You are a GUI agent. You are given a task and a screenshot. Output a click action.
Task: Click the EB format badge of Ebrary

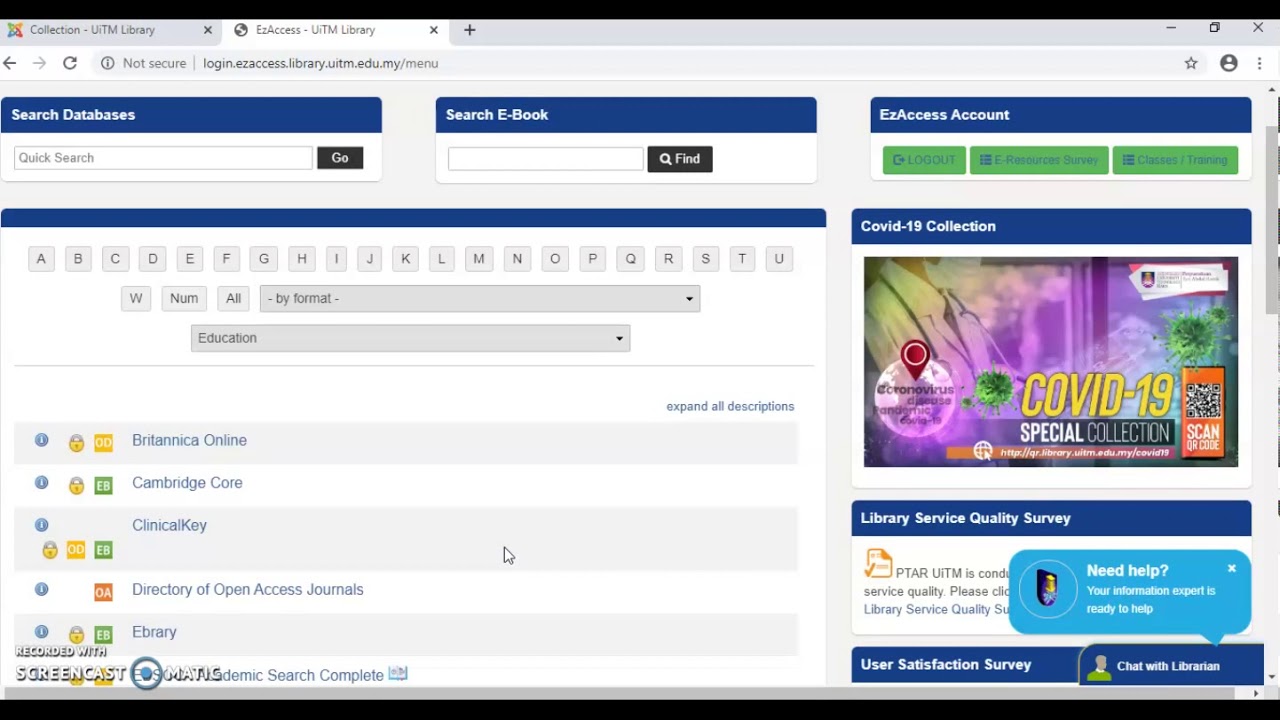pyautogui.click(x=103, y=635)
